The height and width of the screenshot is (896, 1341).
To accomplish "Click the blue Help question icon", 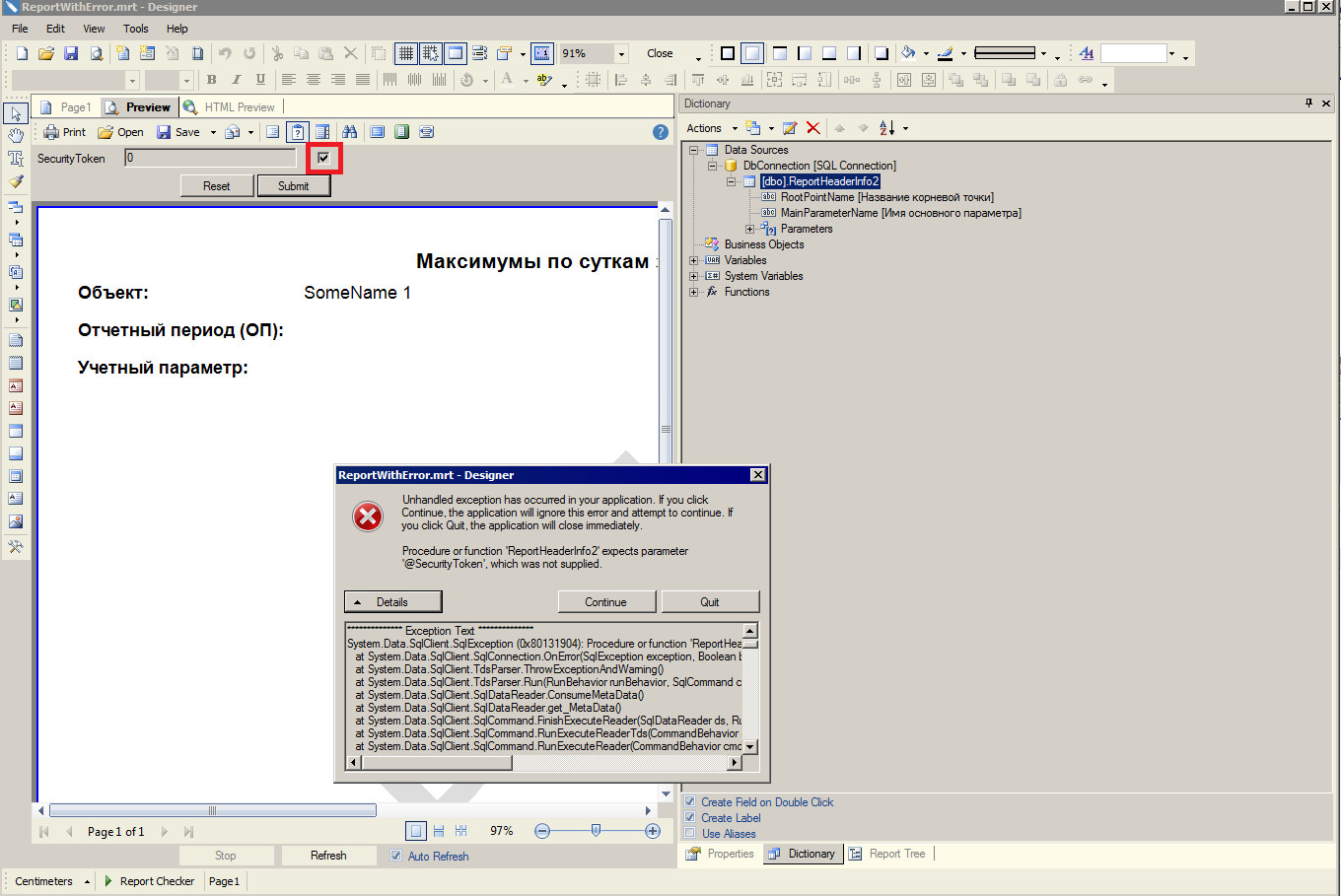I will point(661,132).
